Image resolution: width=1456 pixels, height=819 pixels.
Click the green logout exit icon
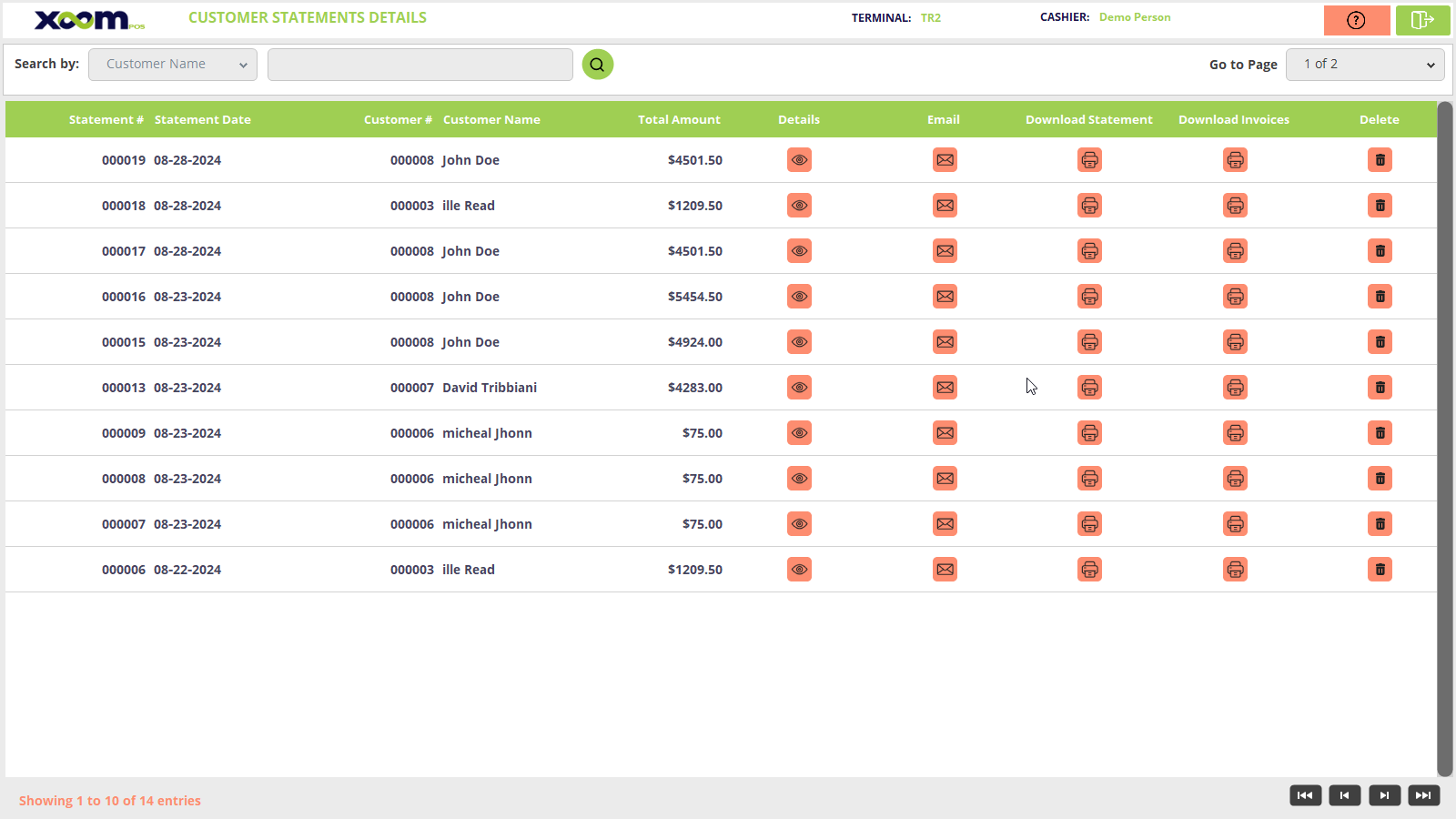click(x=1422, y=20)
